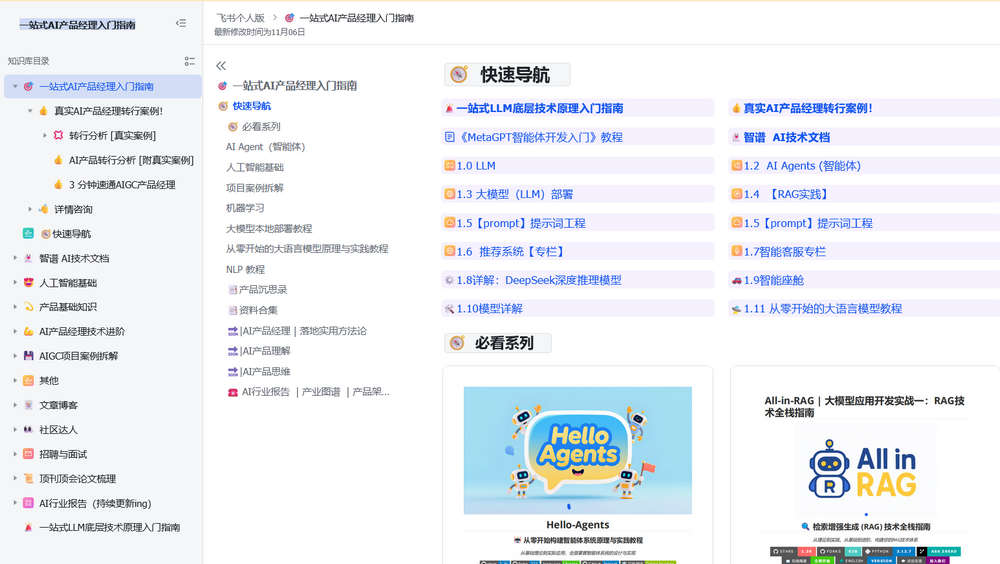The image size is (1000, 564).
Task: Collapse the 真实AI产品经理转行案例! tree node
Action: [30, 111]
